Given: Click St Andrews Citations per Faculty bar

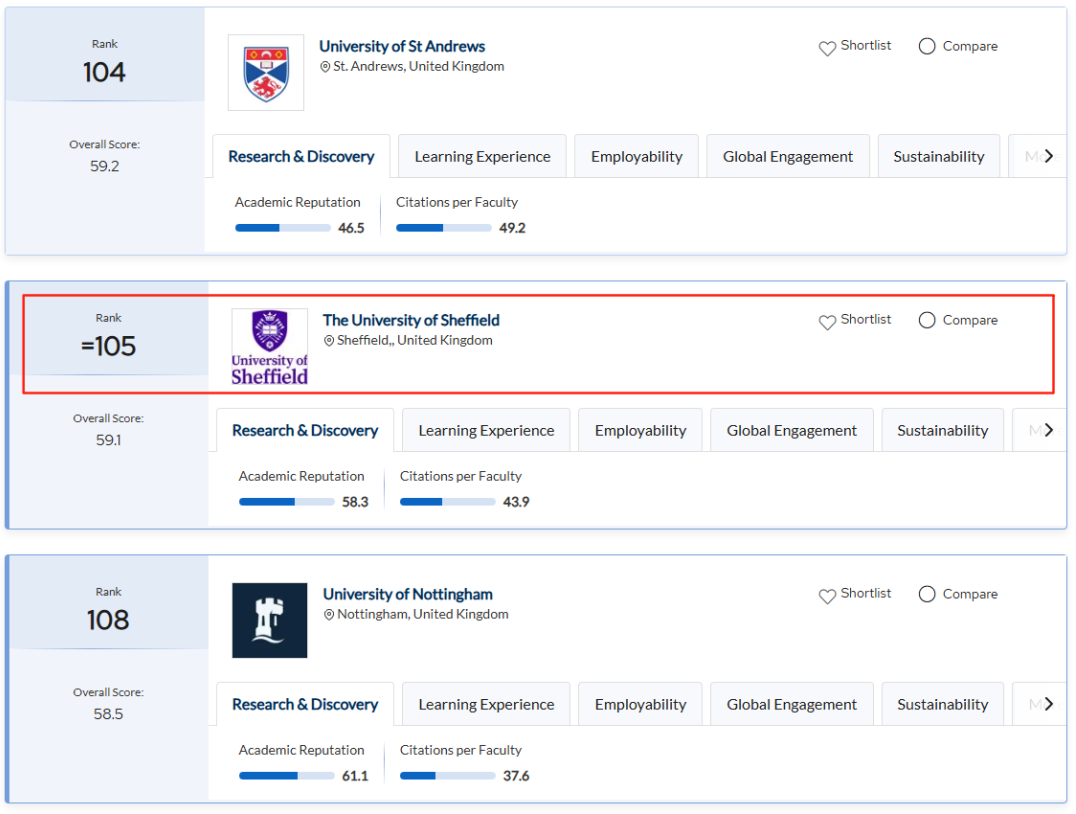Looking at the screenshot, I should [444, 228].
